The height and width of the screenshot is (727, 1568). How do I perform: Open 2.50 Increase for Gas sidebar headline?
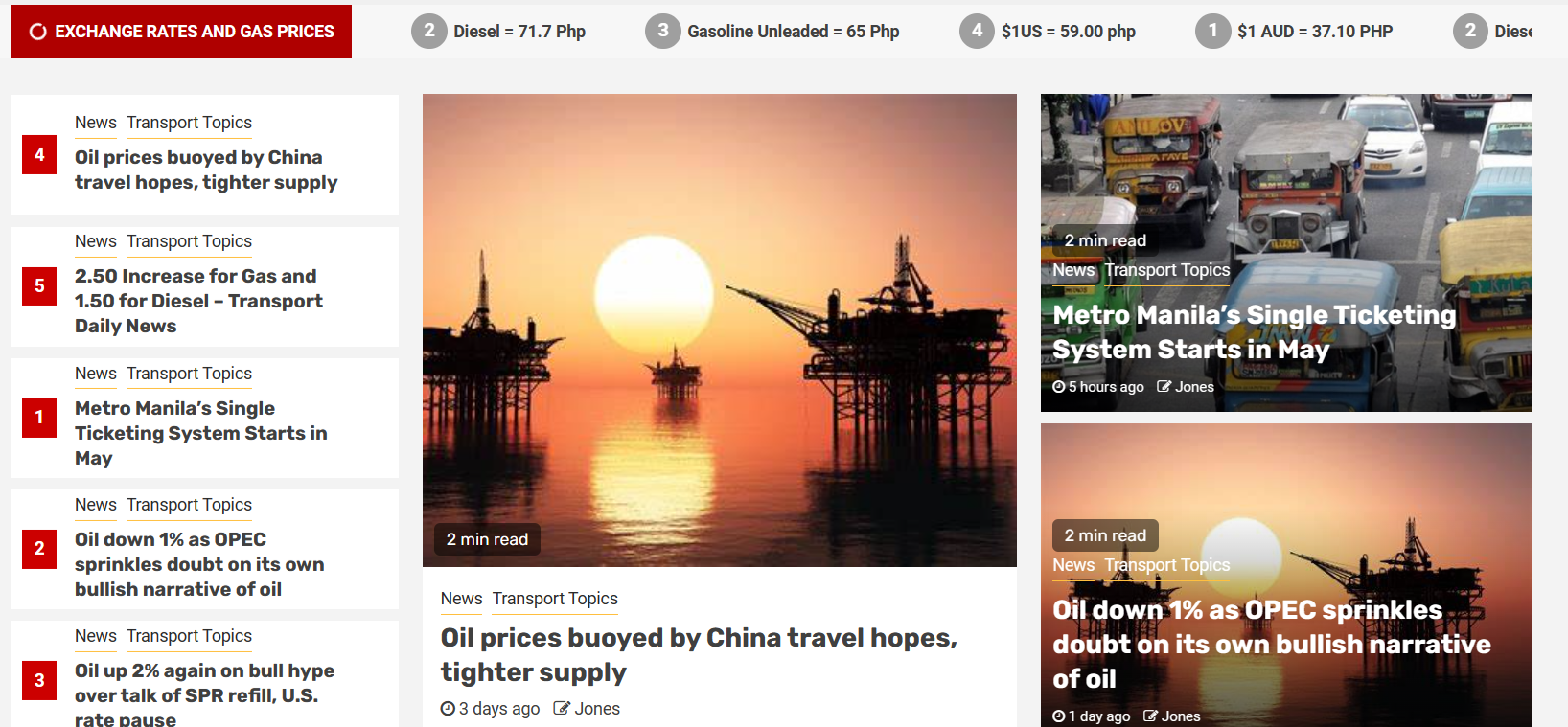(198, 301)
